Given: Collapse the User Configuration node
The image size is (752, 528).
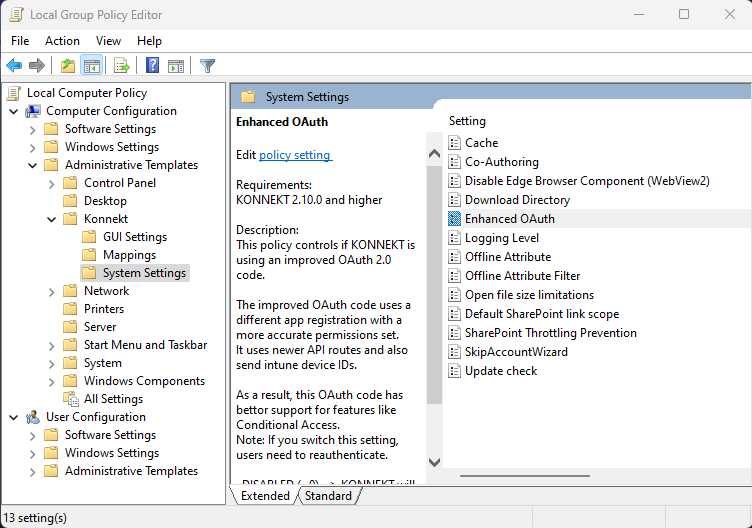Looking at the screenshot, I should pyautogui.click(x=14, y=417).
